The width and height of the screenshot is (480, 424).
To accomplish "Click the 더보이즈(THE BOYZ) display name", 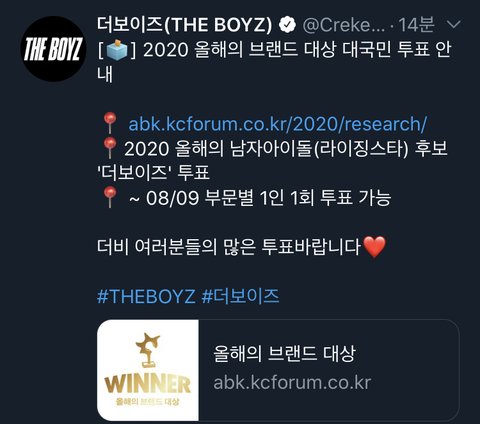I will (185, 25).
